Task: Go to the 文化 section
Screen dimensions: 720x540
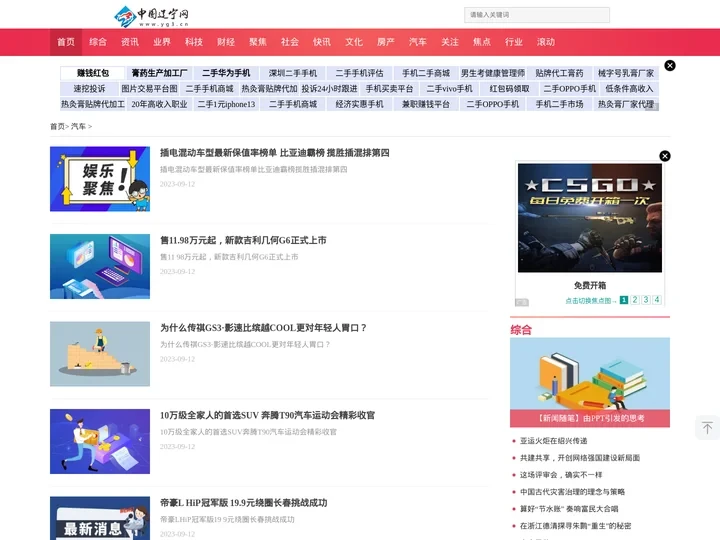Action: (x=354, y=42)
